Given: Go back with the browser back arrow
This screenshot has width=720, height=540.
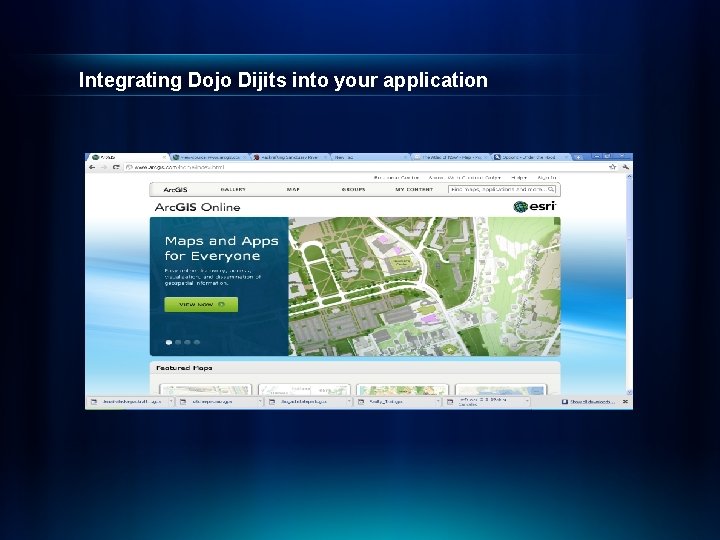Looking at the screenshot, I should (92, 167).
